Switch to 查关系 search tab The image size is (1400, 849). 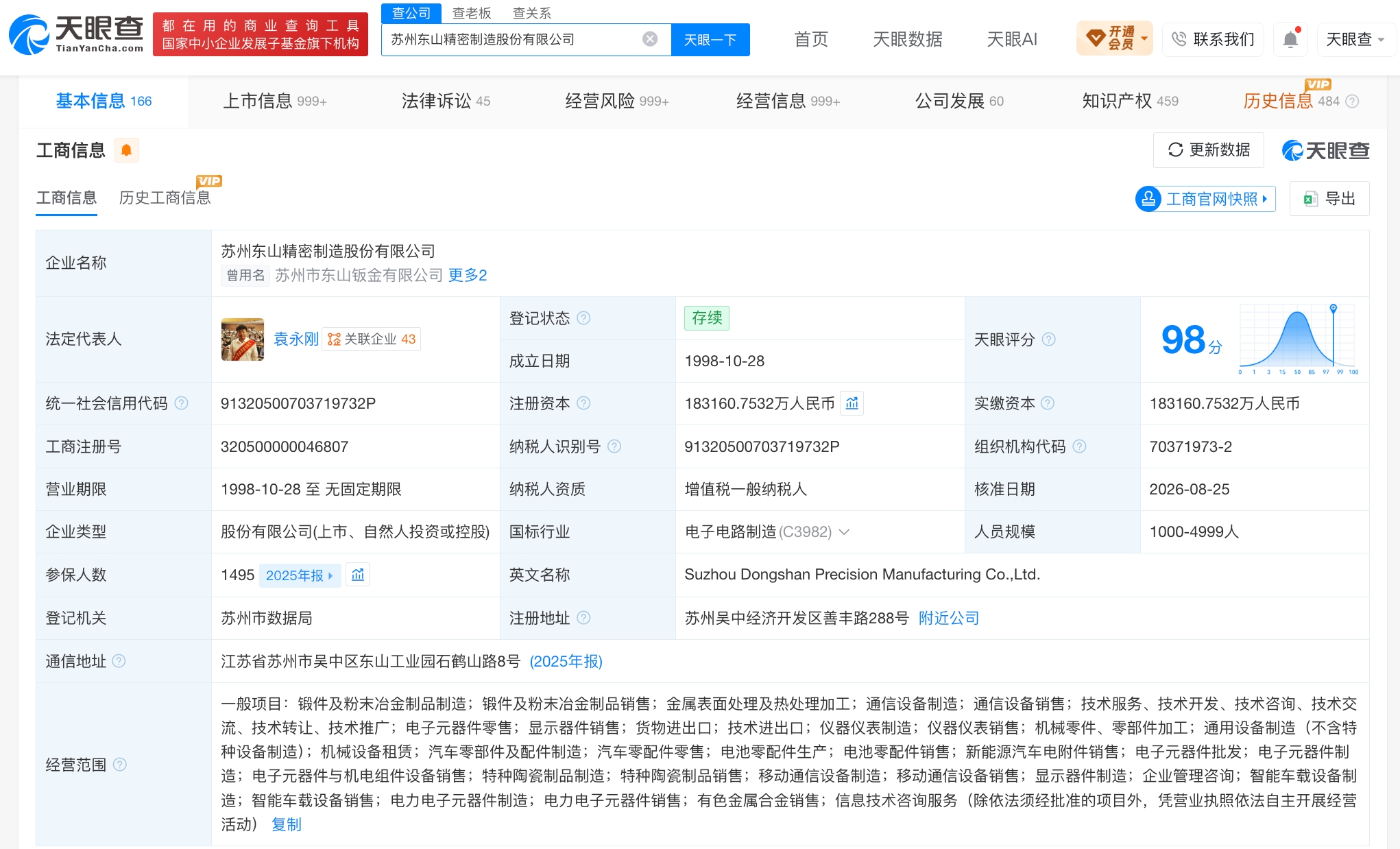pos(532,13)
